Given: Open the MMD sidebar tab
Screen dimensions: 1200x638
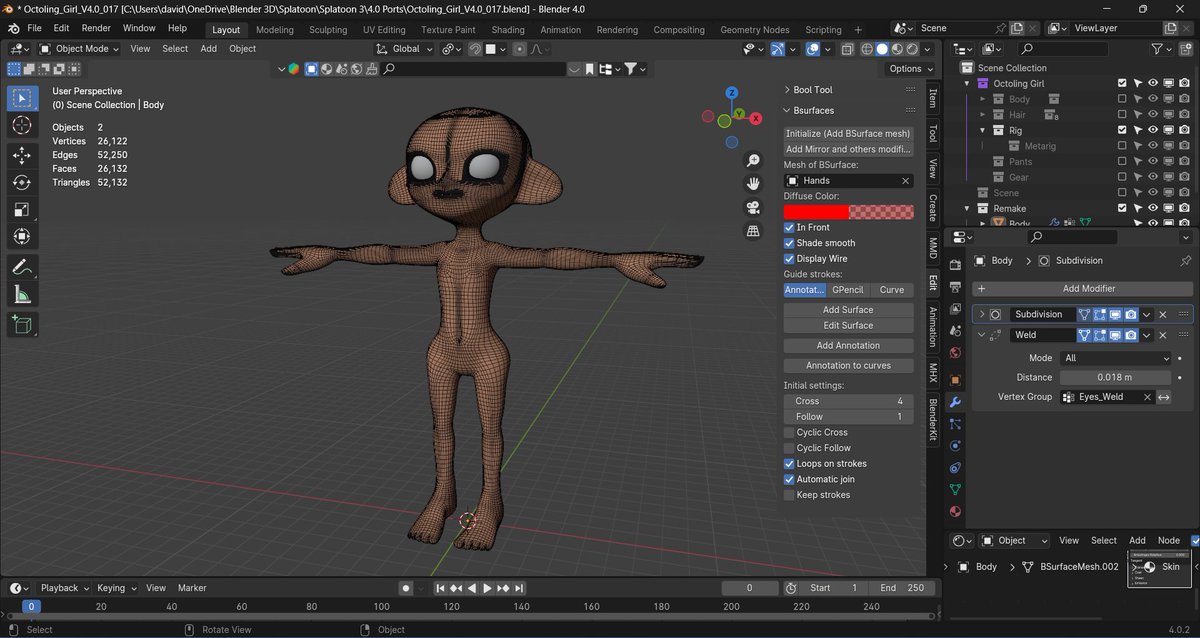Looking at the screenshot, I should pos(933,247).
